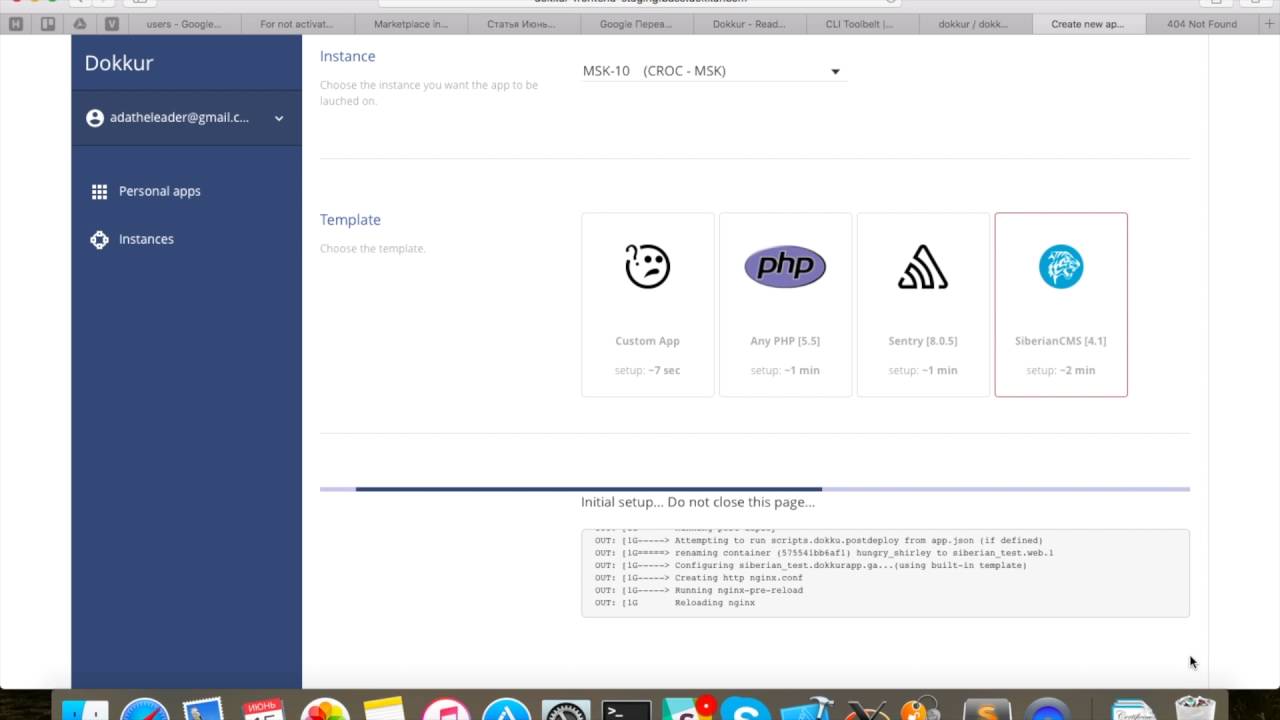Choose the Sentry [8.0.5] template card
Viewport: 1280px width, 720px height.
click(923, 305)
